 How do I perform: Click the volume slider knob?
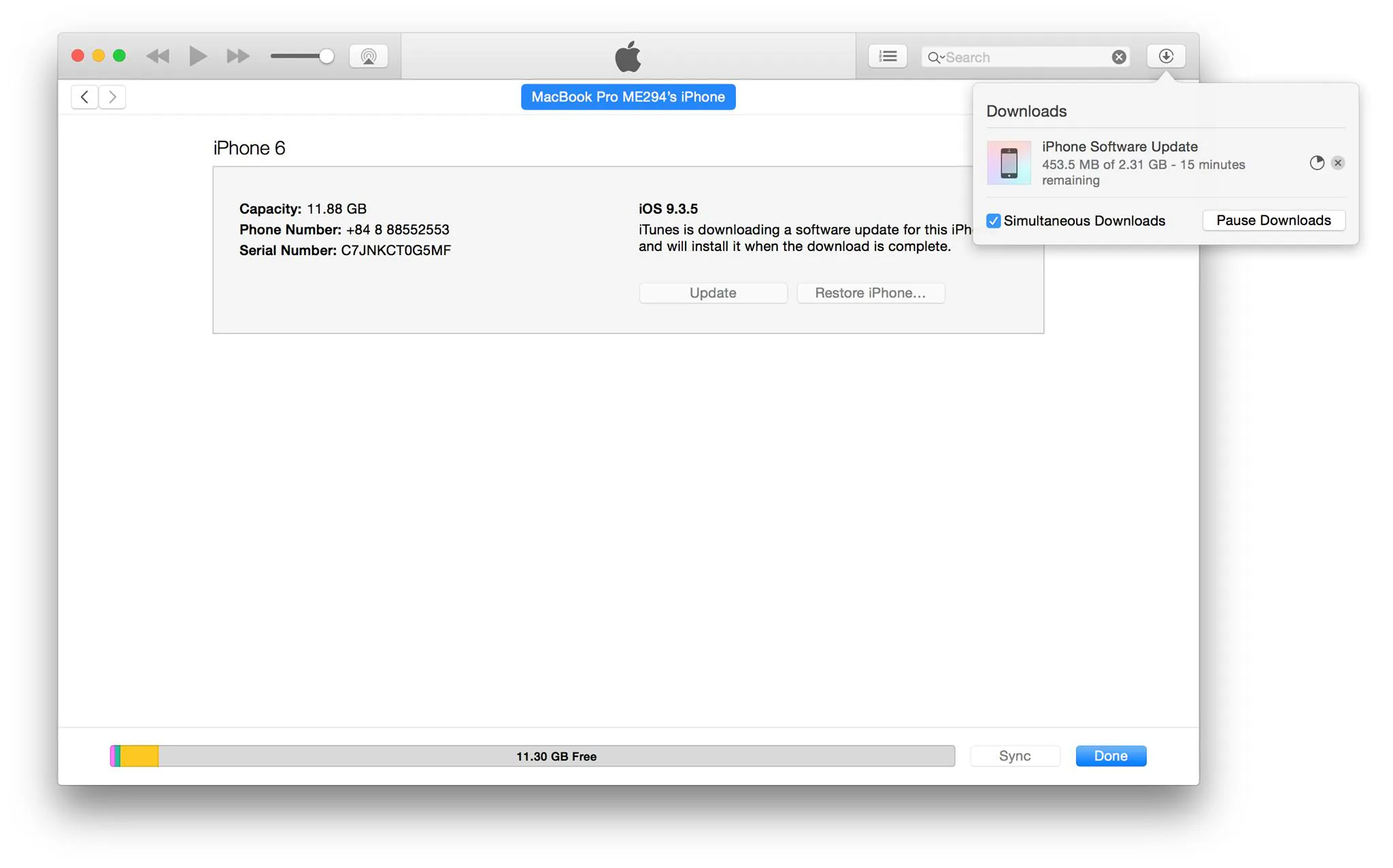[326, 56]
